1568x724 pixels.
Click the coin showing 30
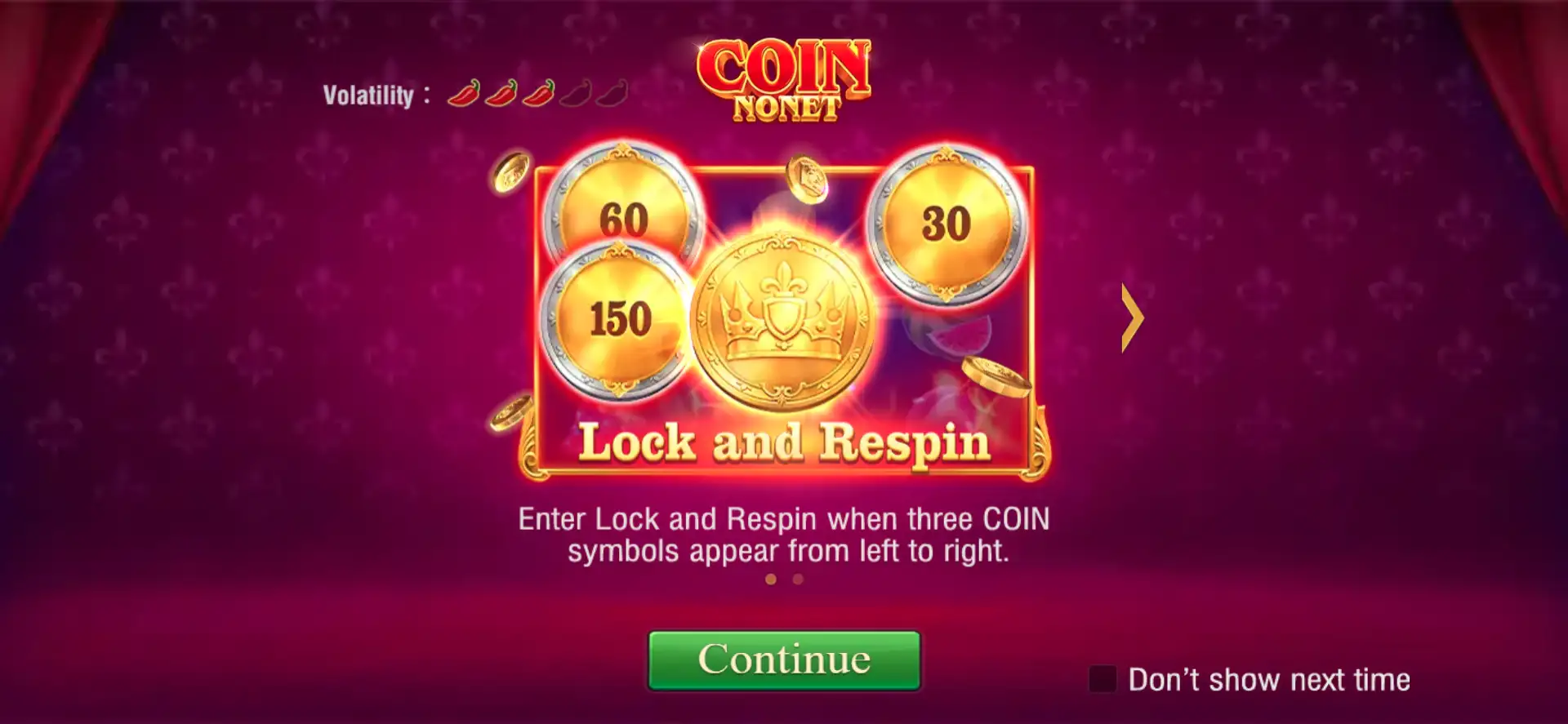946,224
